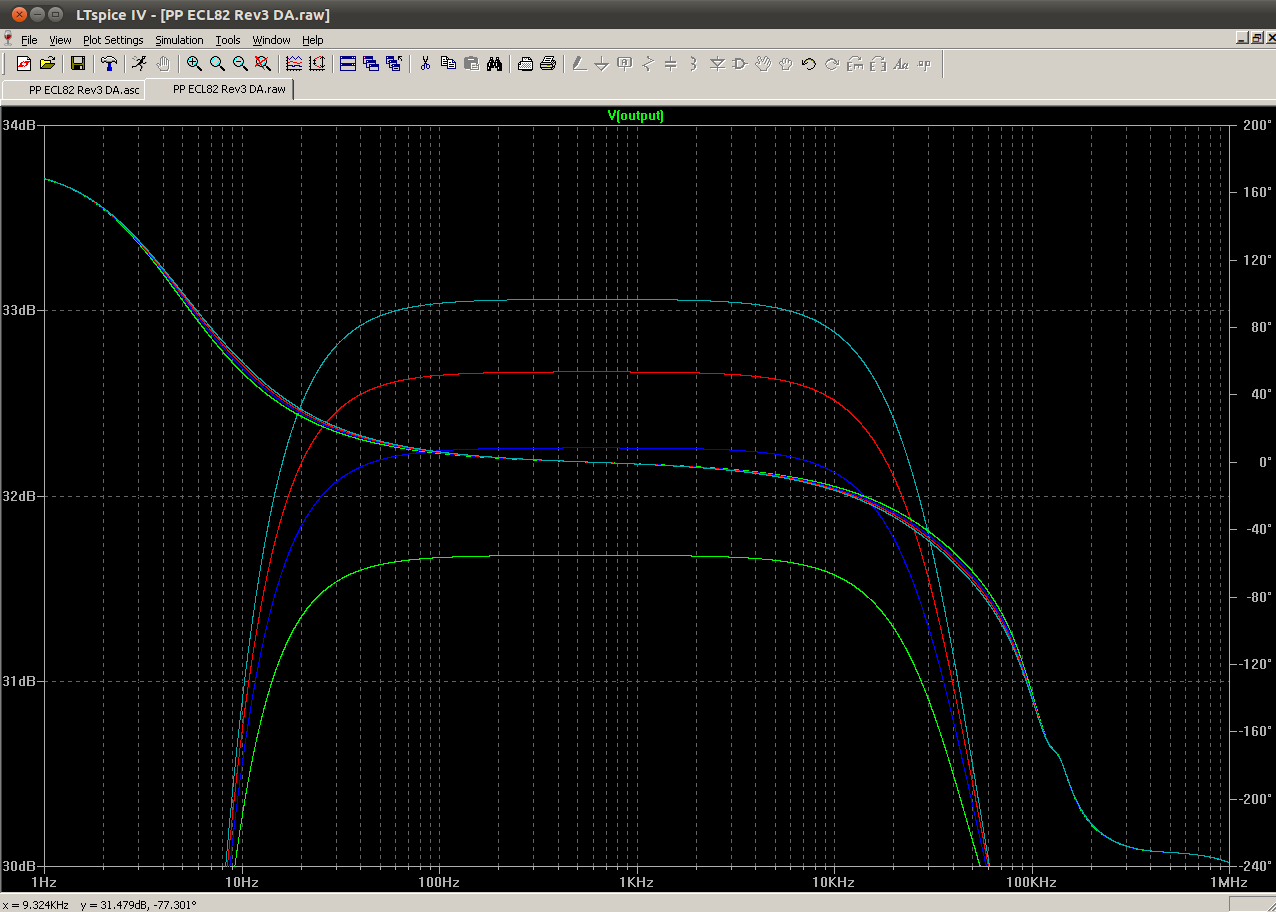This screenshot has height=912, width=1276.
Task: Click the Drag closed-hand icon
Action: click(786, 64)
